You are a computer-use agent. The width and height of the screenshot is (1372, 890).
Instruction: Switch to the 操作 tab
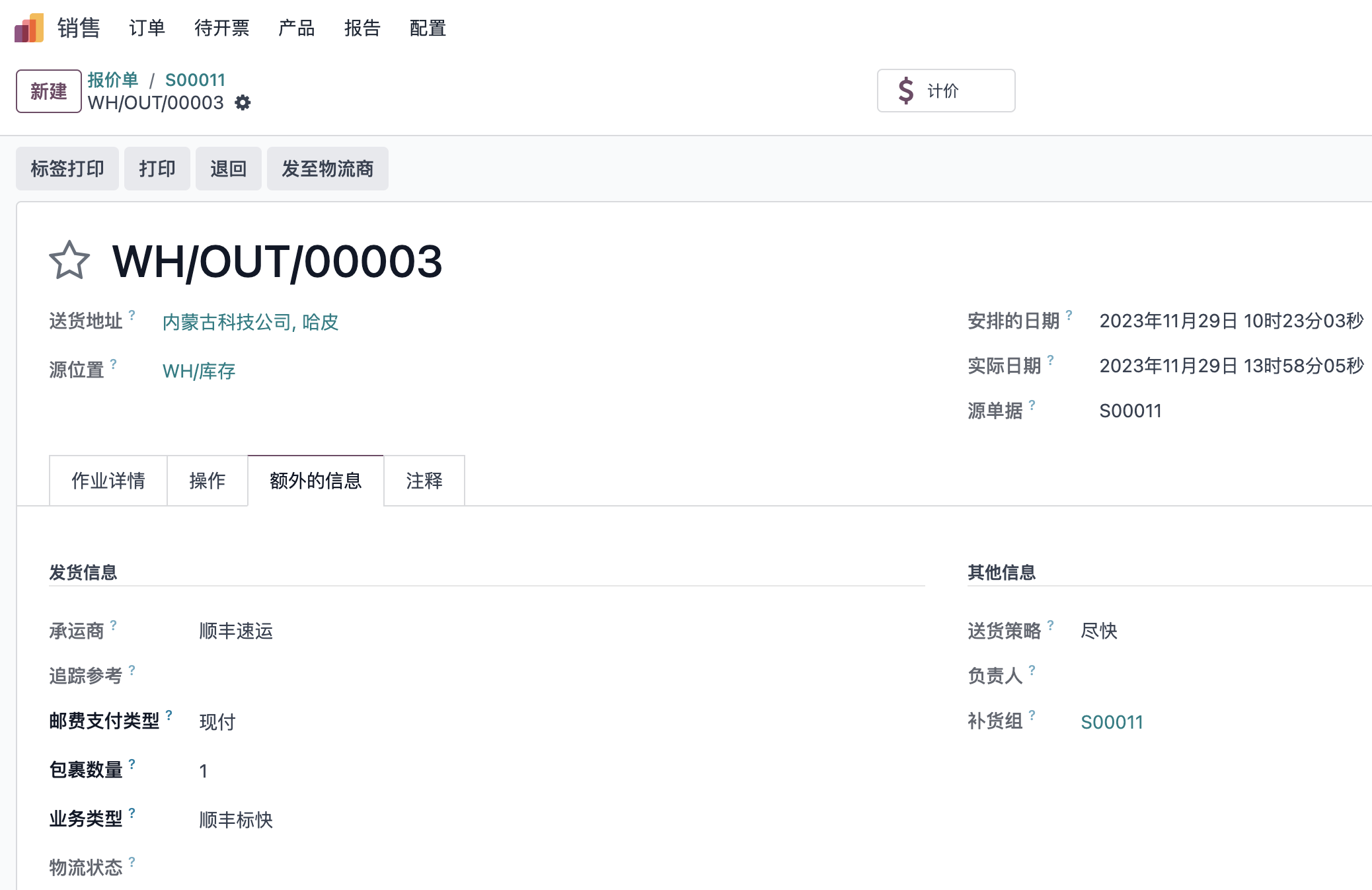(208, 481)
